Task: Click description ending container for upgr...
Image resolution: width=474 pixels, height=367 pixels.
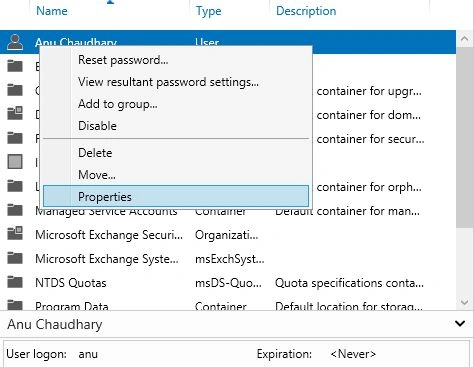Action: [369, 91]
